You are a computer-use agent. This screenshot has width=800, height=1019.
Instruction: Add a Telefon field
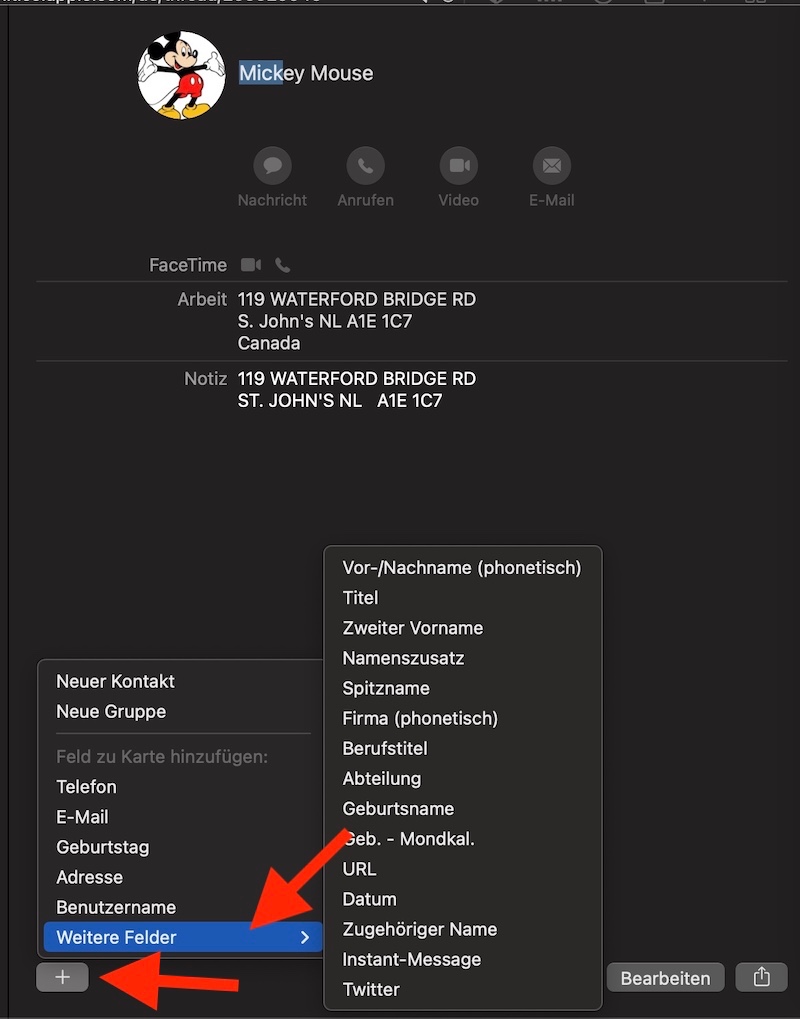coord(86,786)
